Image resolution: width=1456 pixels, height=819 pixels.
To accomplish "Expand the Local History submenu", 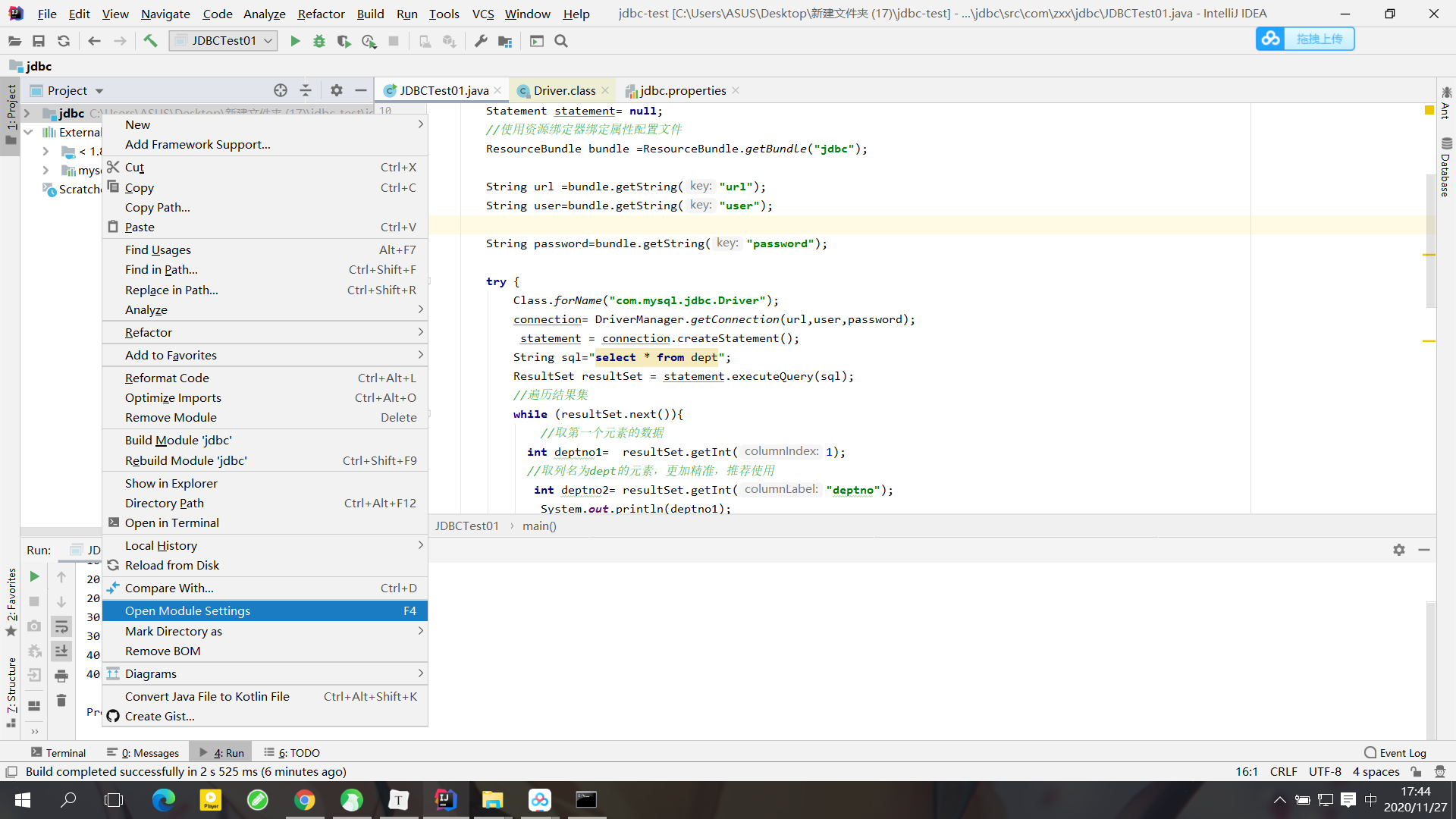I will coord(265,545).
